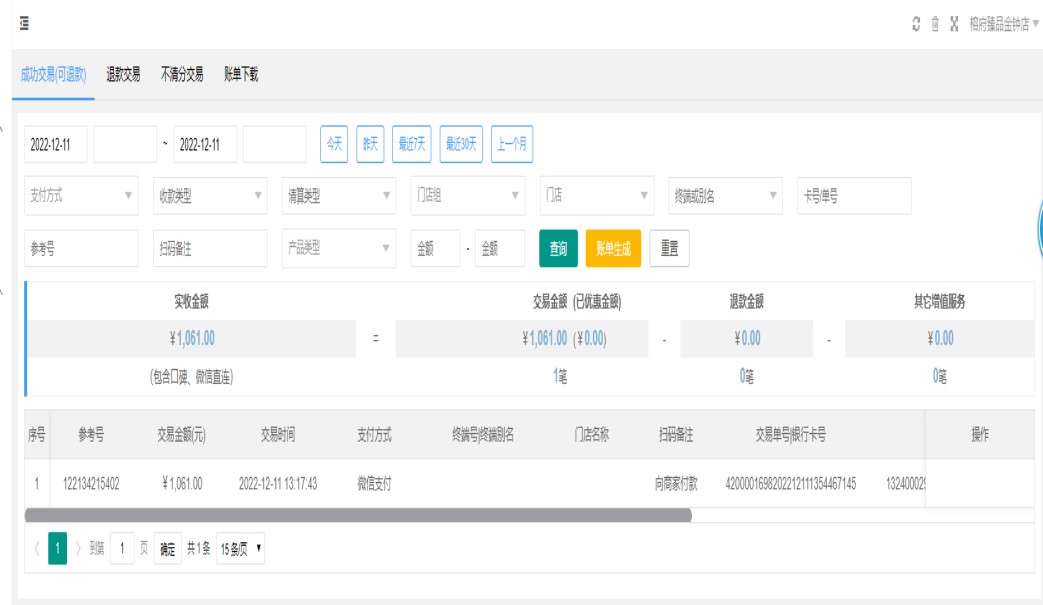Toggle fullscreen with the expand icon
Image resolution: width=1043 pixels, height=605 pixels.
tap(954, 25)
